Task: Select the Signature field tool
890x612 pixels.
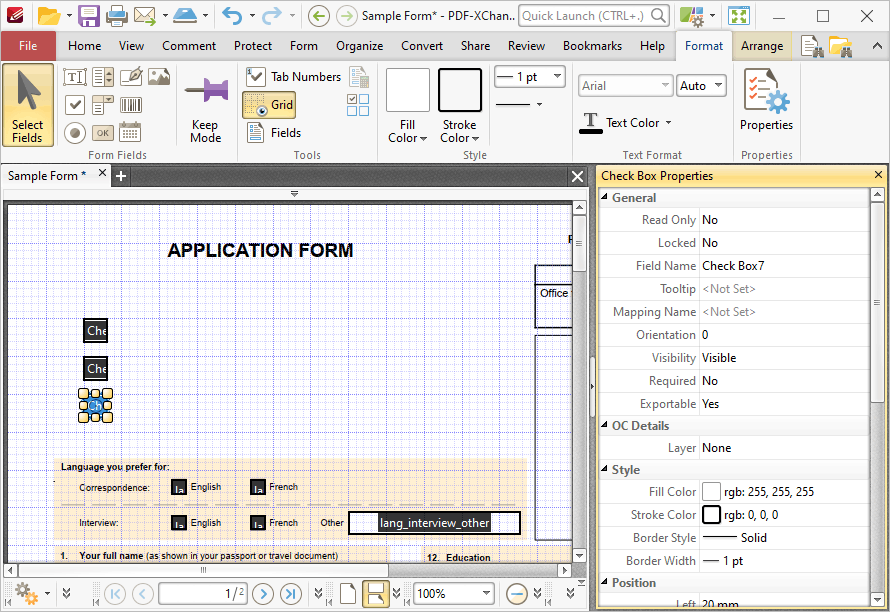Action: tap(131, 77)
